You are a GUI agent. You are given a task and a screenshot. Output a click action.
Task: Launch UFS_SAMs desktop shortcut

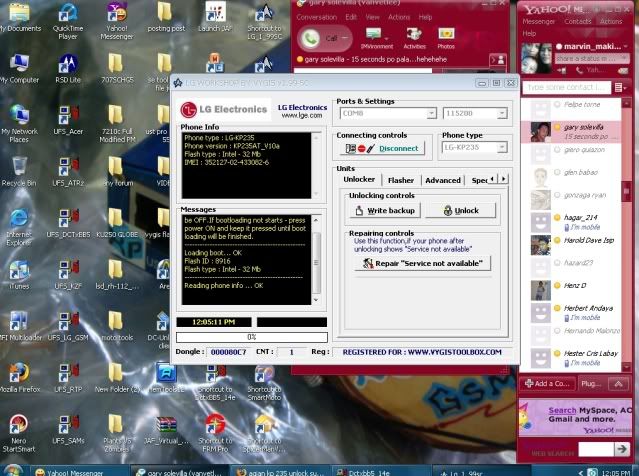pyautogui.click(x=68, y=430)
